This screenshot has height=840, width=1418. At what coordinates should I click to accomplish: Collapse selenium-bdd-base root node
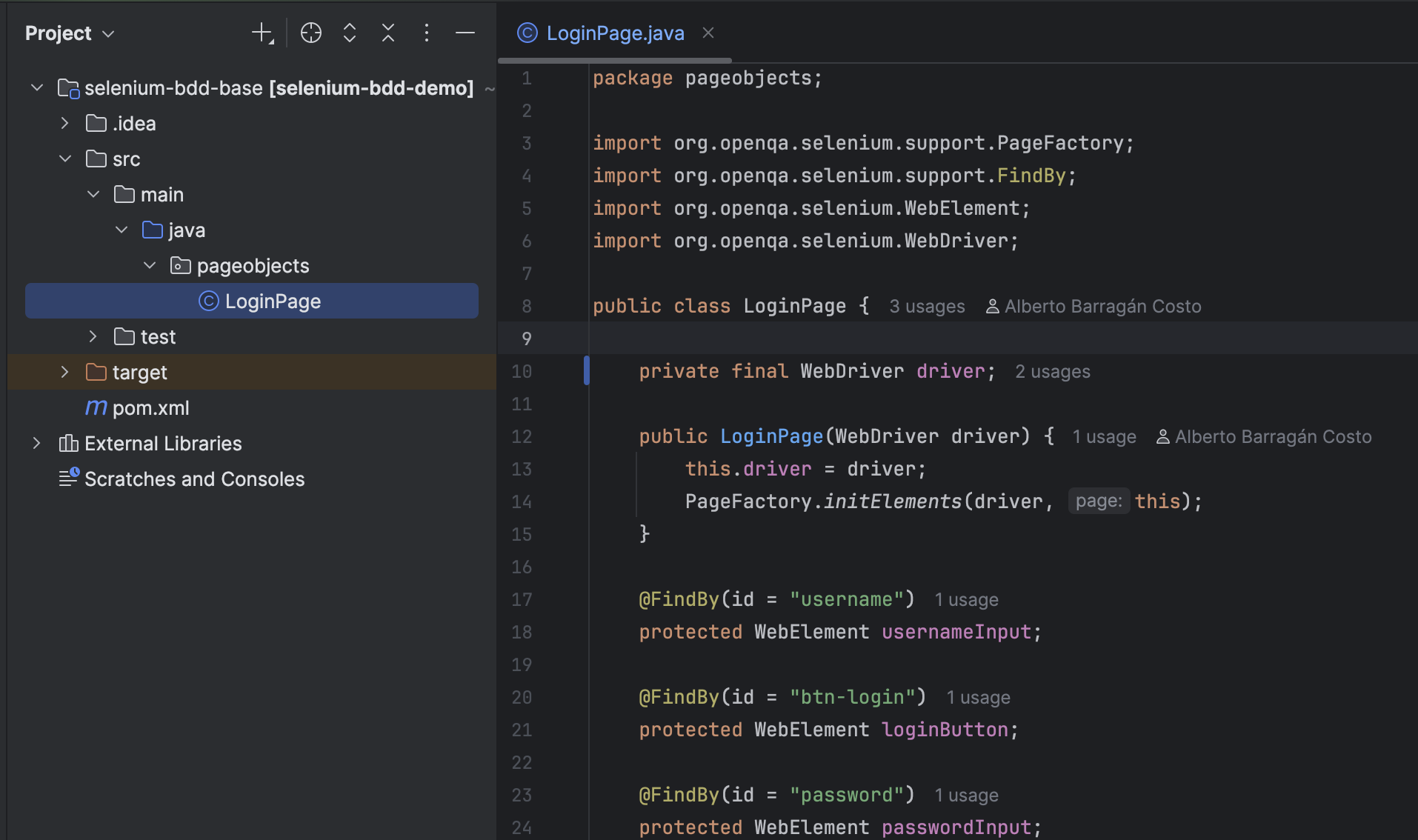[37, 87]
